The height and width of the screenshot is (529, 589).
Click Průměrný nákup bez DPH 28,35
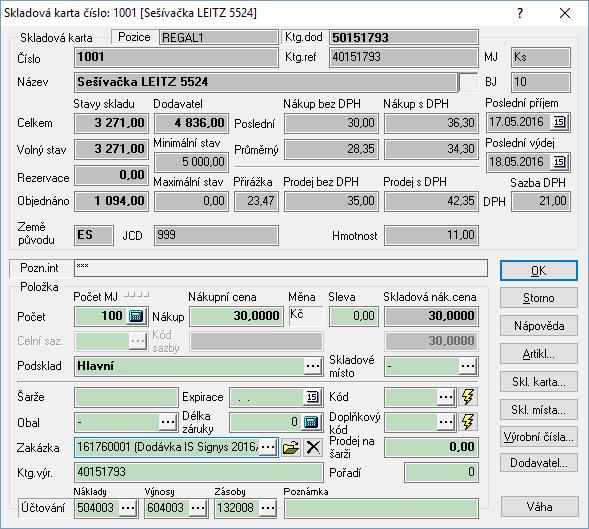[331, 149]
